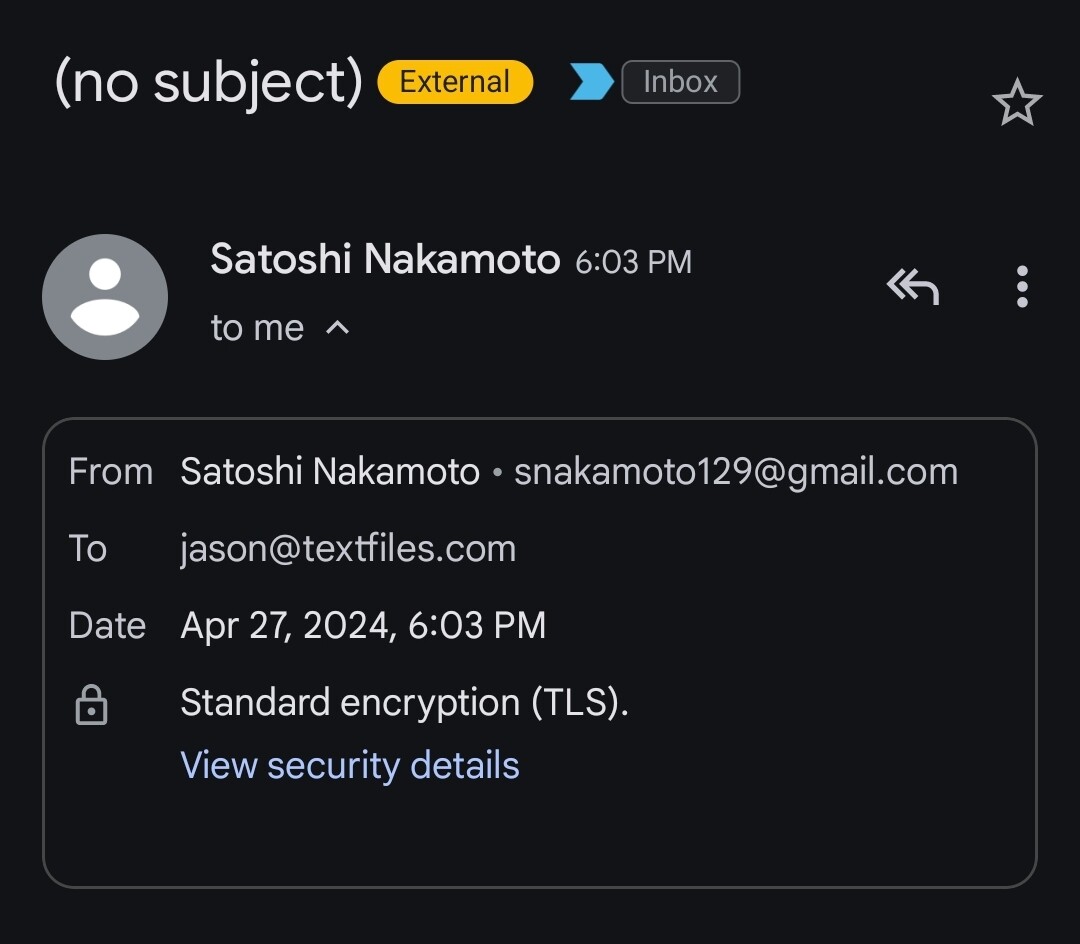Tap Satoshi Nakamoto in the From row
The height and width of the screenshot is (944, 1080).
330,472
